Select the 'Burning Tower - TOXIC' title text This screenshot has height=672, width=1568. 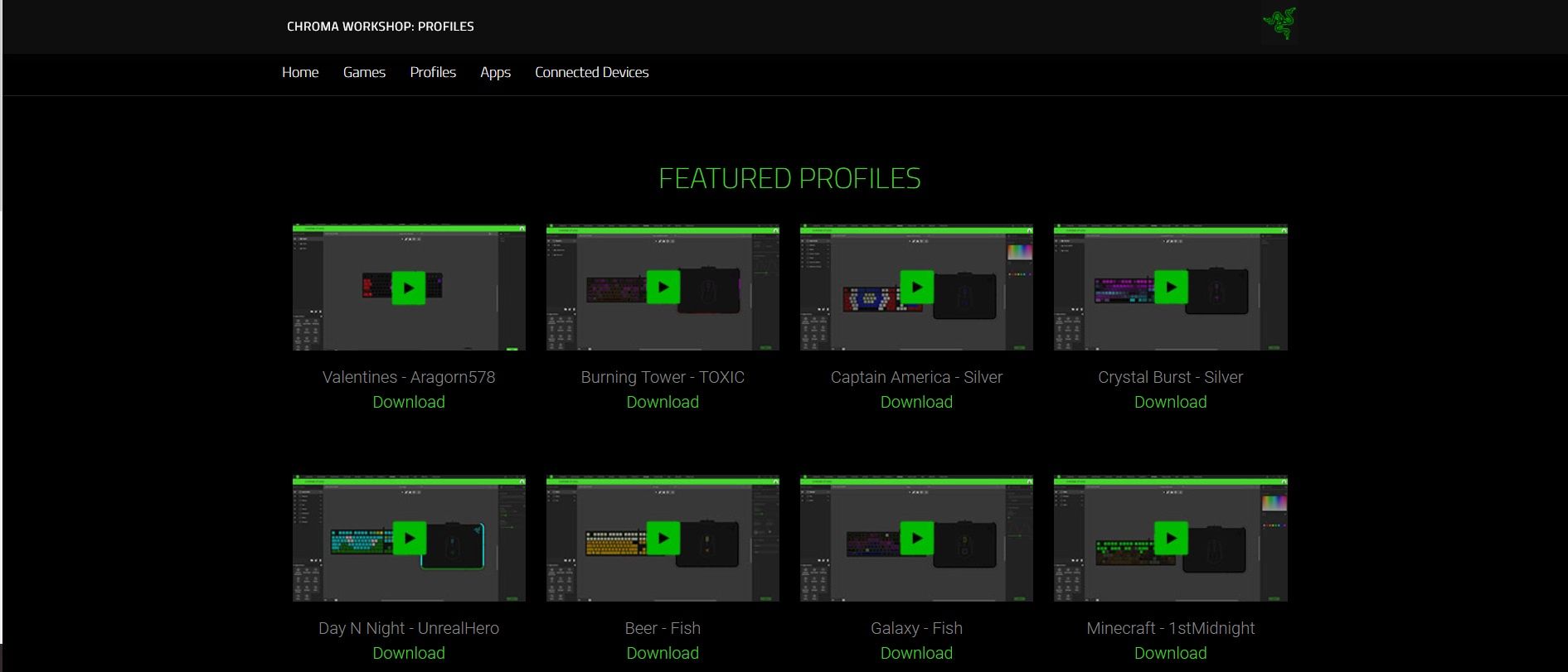point(663,377)
